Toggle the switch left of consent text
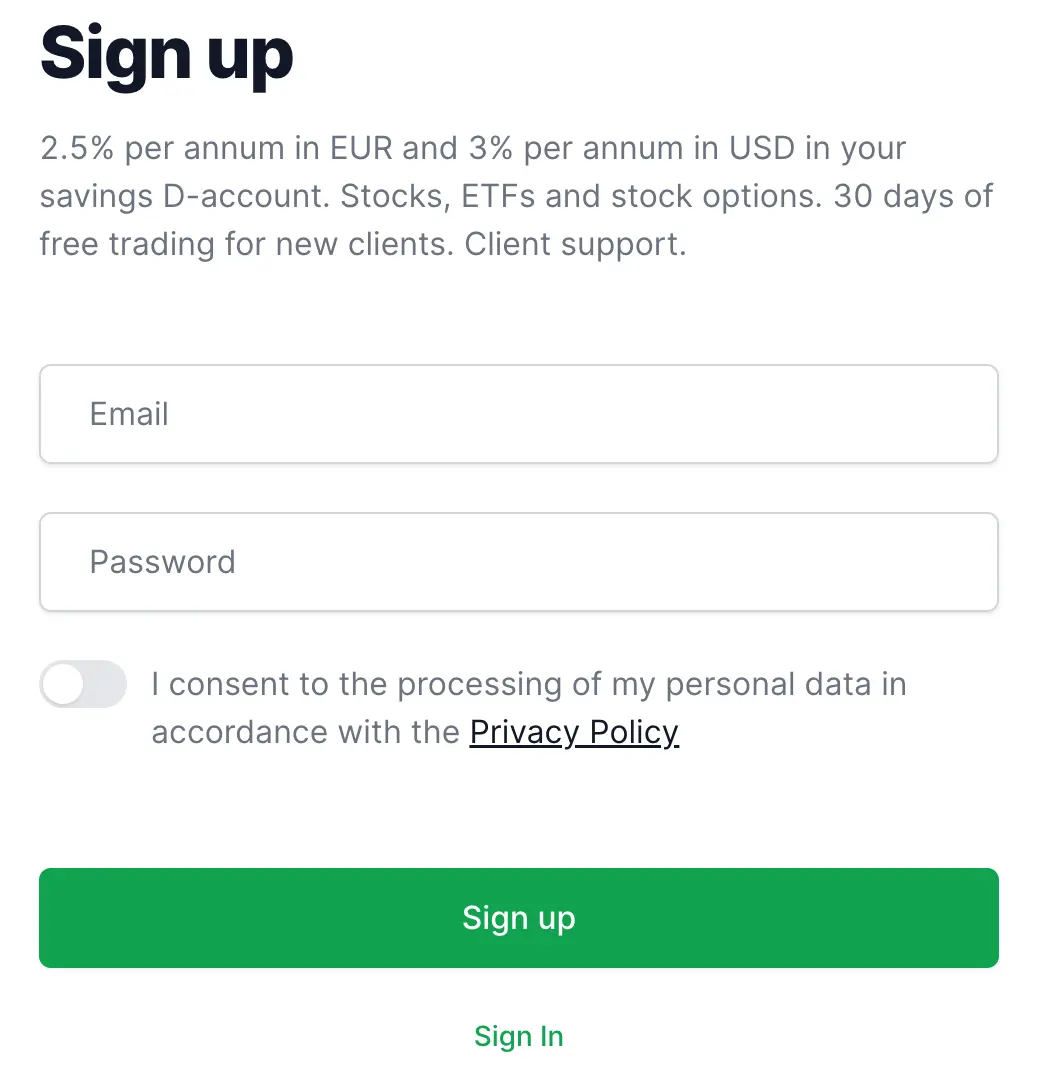 [x=83, y=685]
